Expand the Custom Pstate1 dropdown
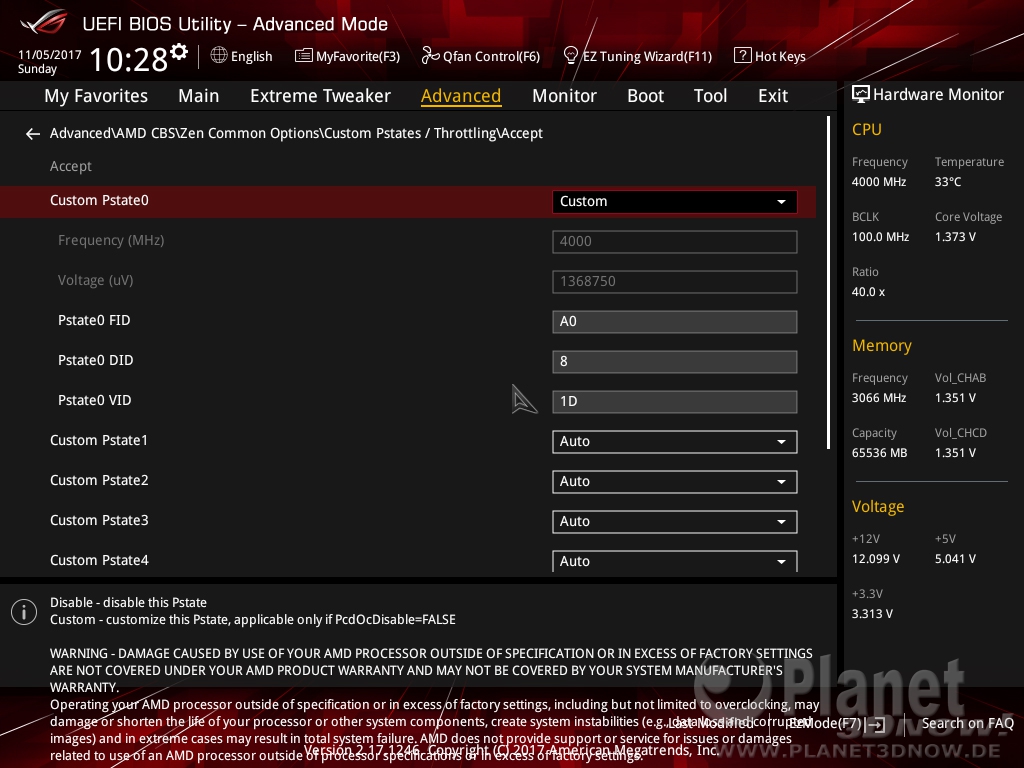This screenshot has height=768, width=1024. pyautogui.click(x=674, y=441)
